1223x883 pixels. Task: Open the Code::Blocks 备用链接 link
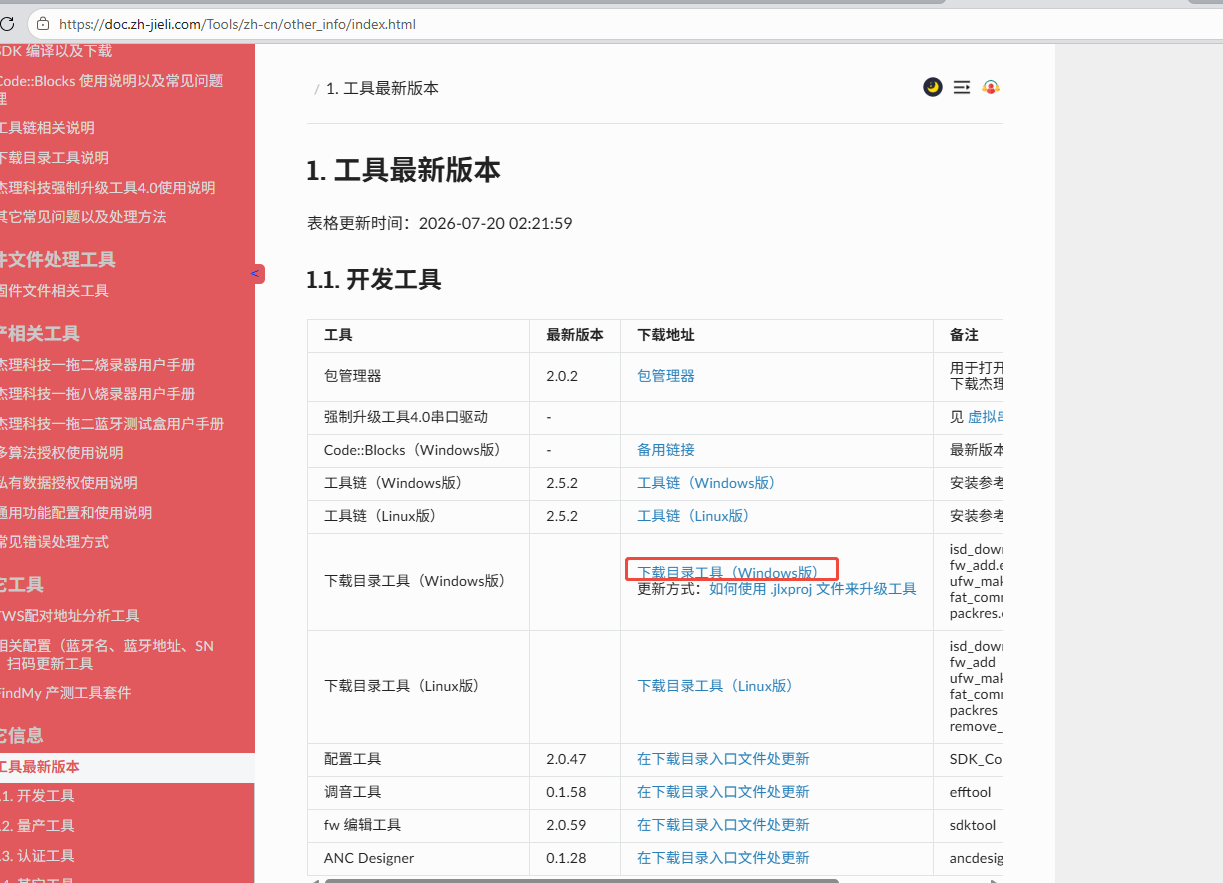point(666,450)
